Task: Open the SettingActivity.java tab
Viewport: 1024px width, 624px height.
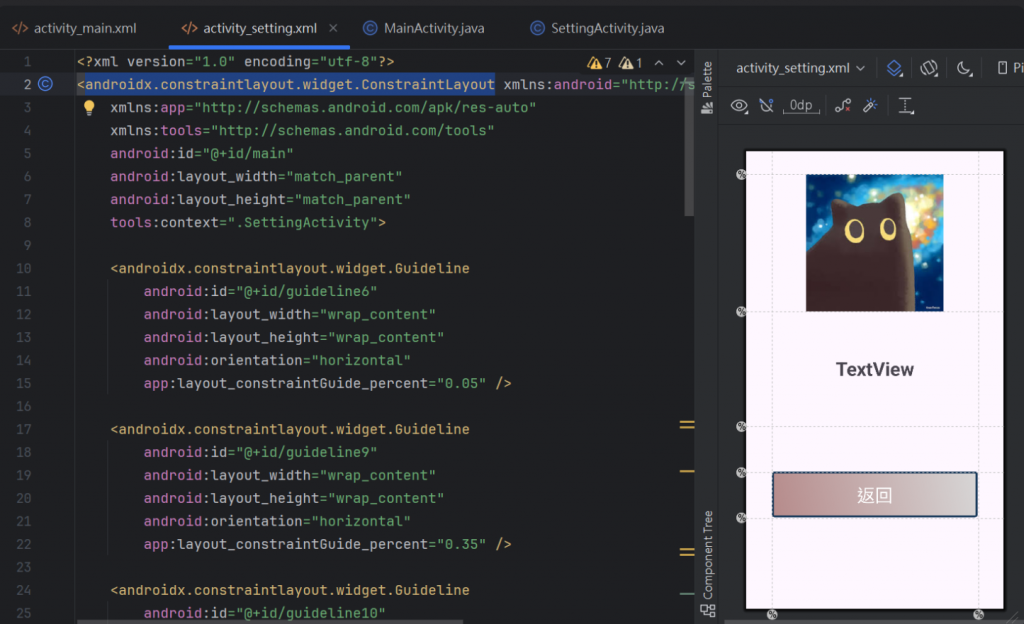Action: pyautogui.click(x=598, y=28)
